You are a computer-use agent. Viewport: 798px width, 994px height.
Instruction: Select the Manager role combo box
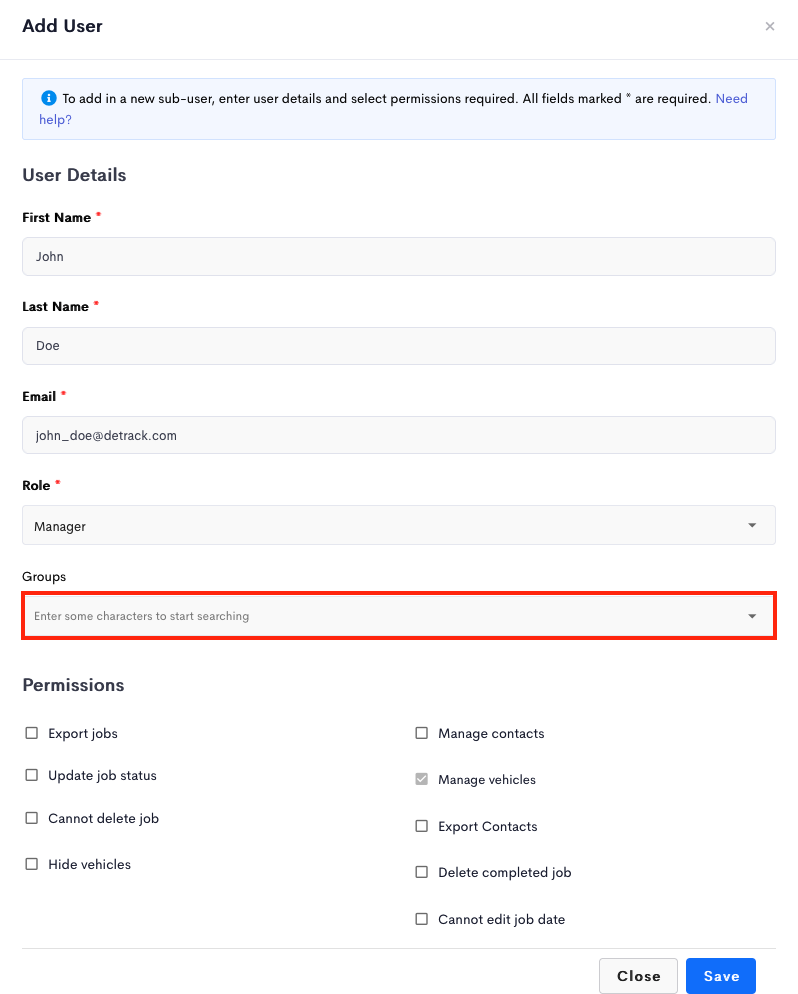coord(399,526)
